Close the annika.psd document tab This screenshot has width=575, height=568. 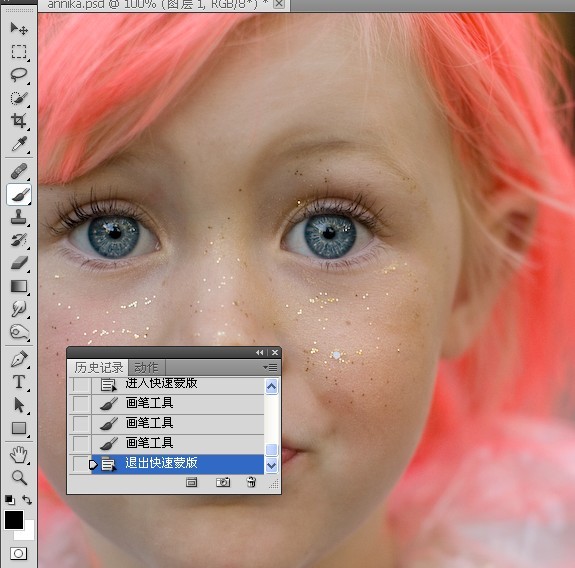coord(279,4)
